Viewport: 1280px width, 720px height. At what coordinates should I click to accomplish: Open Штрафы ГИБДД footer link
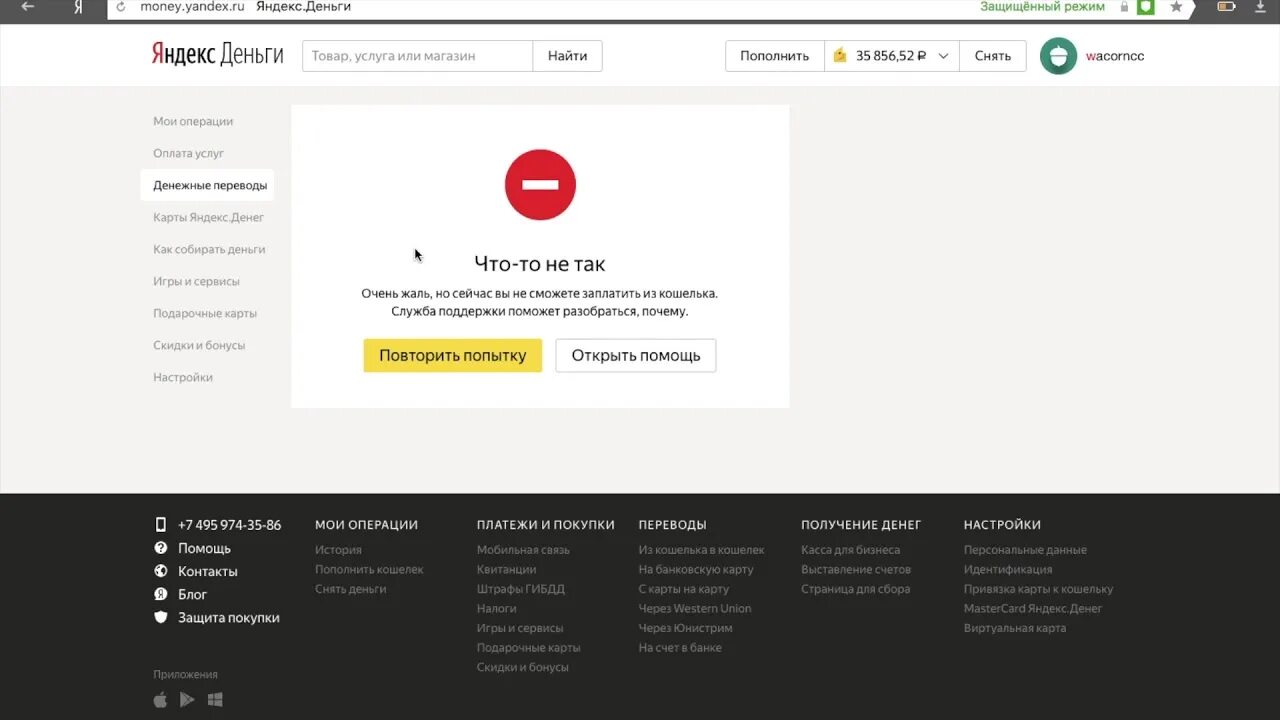[521, 589]
